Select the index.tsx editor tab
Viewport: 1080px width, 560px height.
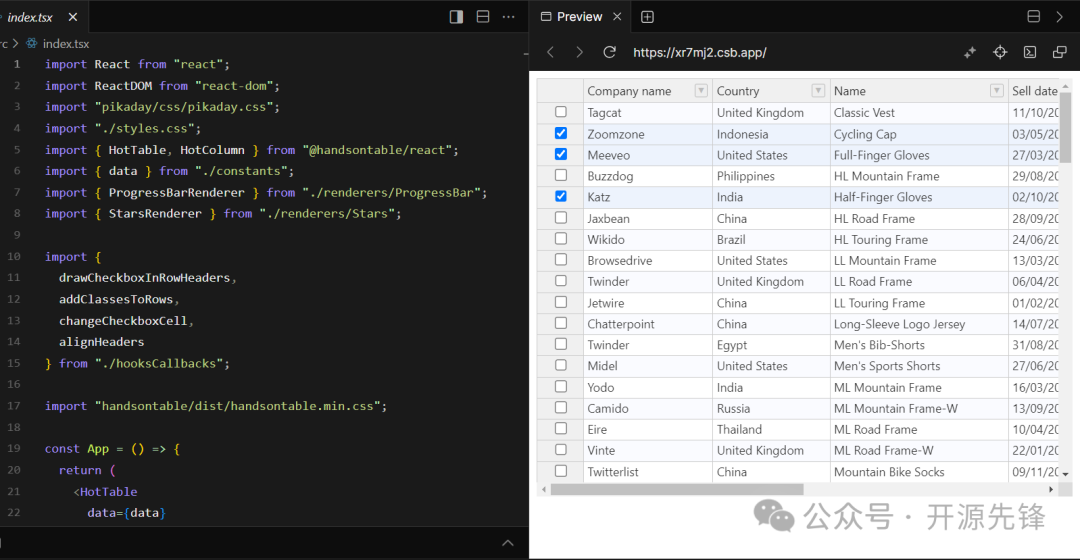point(30,17)
